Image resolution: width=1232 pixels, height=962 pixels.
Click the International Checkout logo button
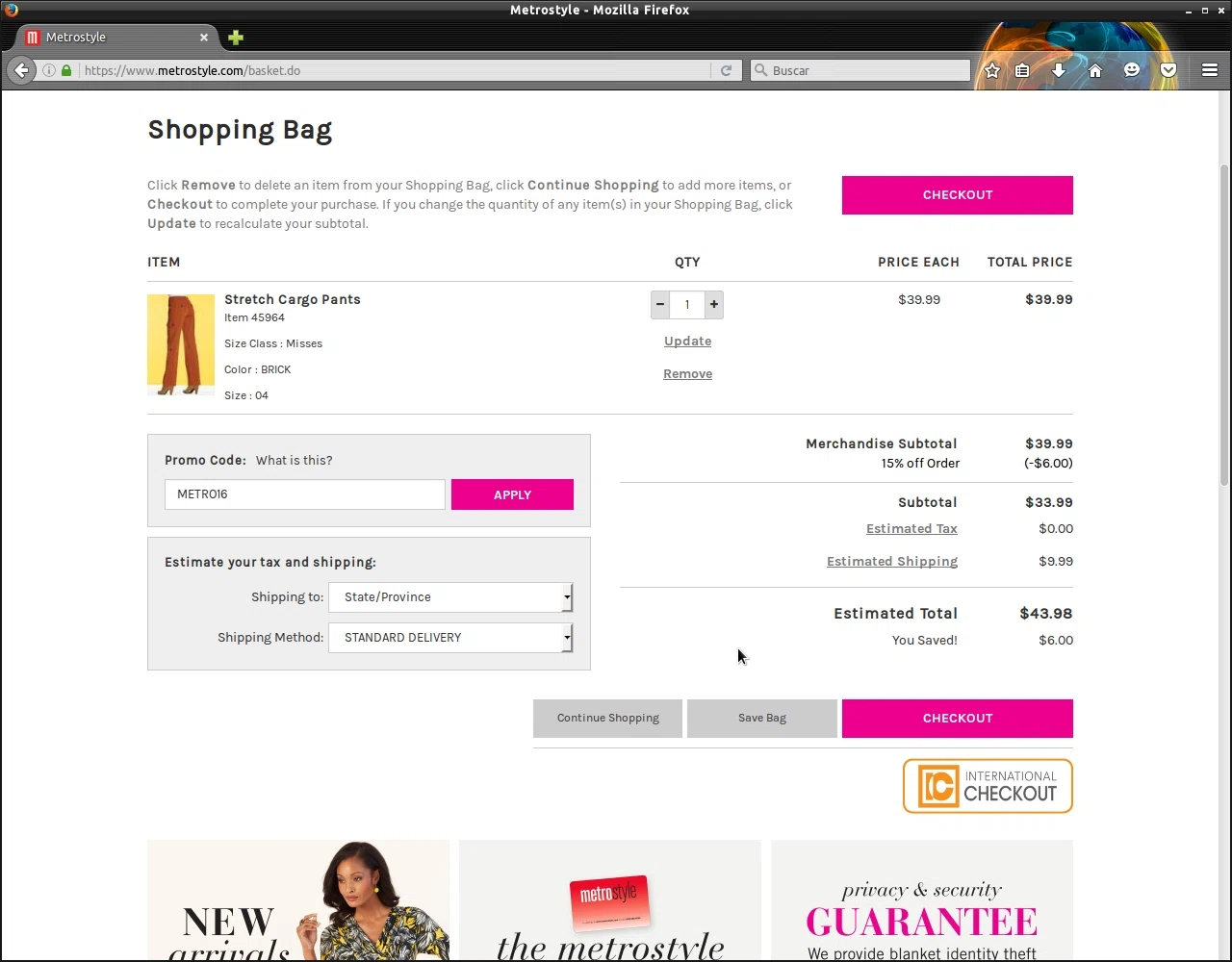988,786
